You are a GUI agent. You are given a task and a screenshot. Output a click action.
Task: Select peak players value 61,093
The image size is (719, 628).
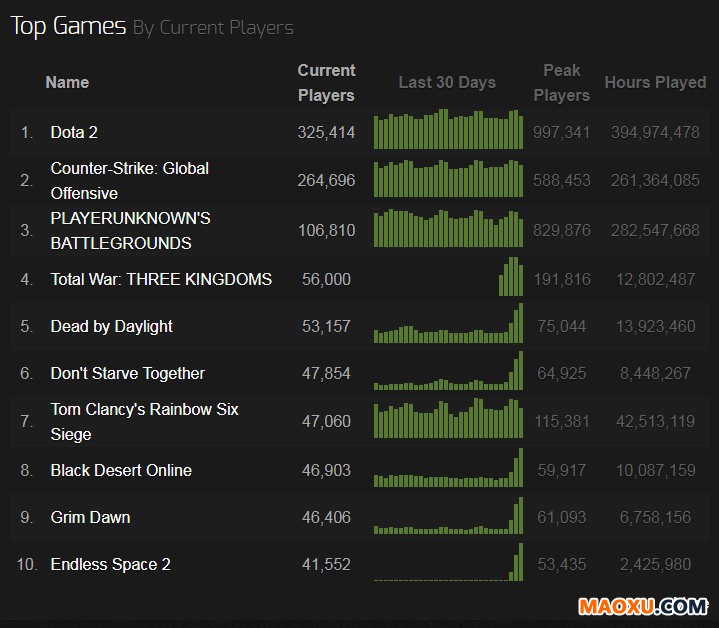click(561, 517)
